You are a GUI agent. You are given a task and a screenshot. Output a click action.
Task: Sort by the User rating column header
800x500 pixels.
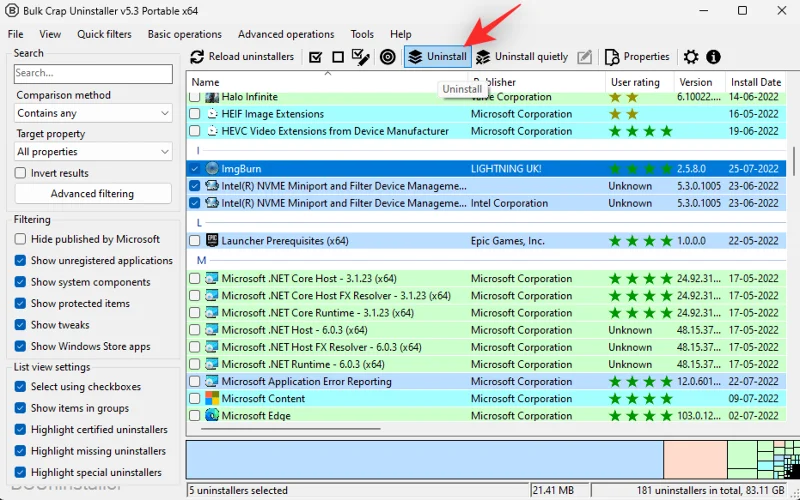639,82
